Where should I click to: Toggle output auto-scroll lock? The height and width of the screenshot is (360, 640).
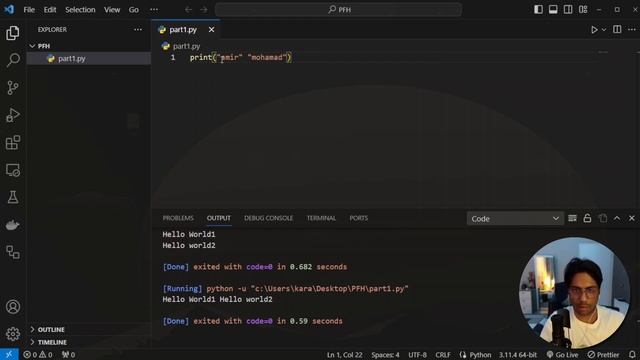[x=587, y=218]
